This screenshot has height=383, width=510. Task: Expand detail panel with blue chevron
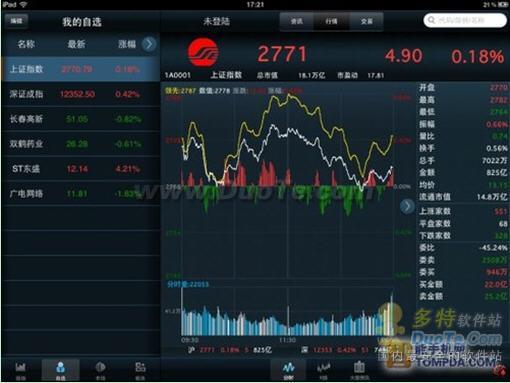click(x=407, y=206)
